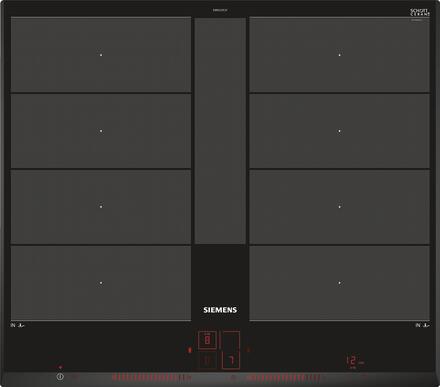440x387 pixels.
Task: Tap the left flex zone symbol
Action: [17, 325]
